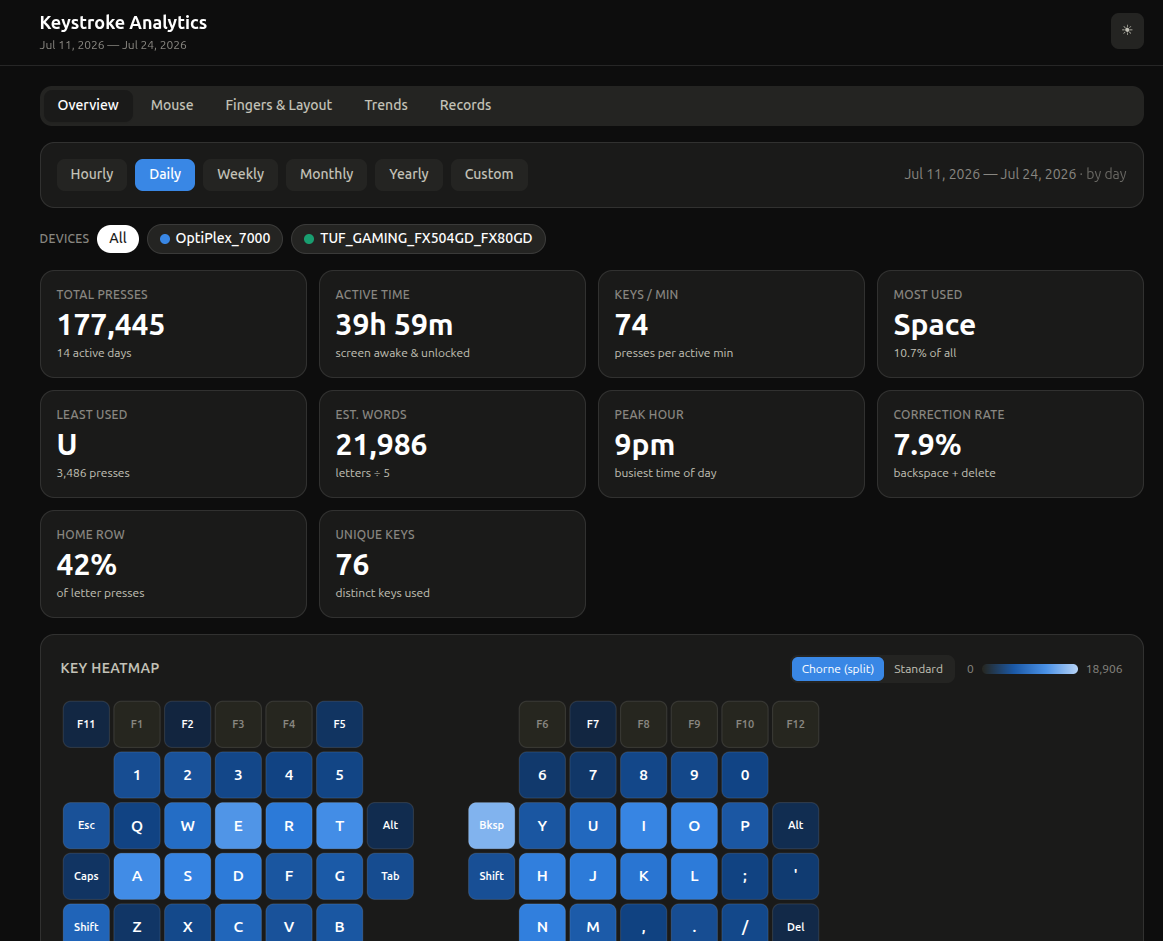The image size is (1163, 941).
Task: Switch heatmap to Standard layout
Action: coord(918,669)
